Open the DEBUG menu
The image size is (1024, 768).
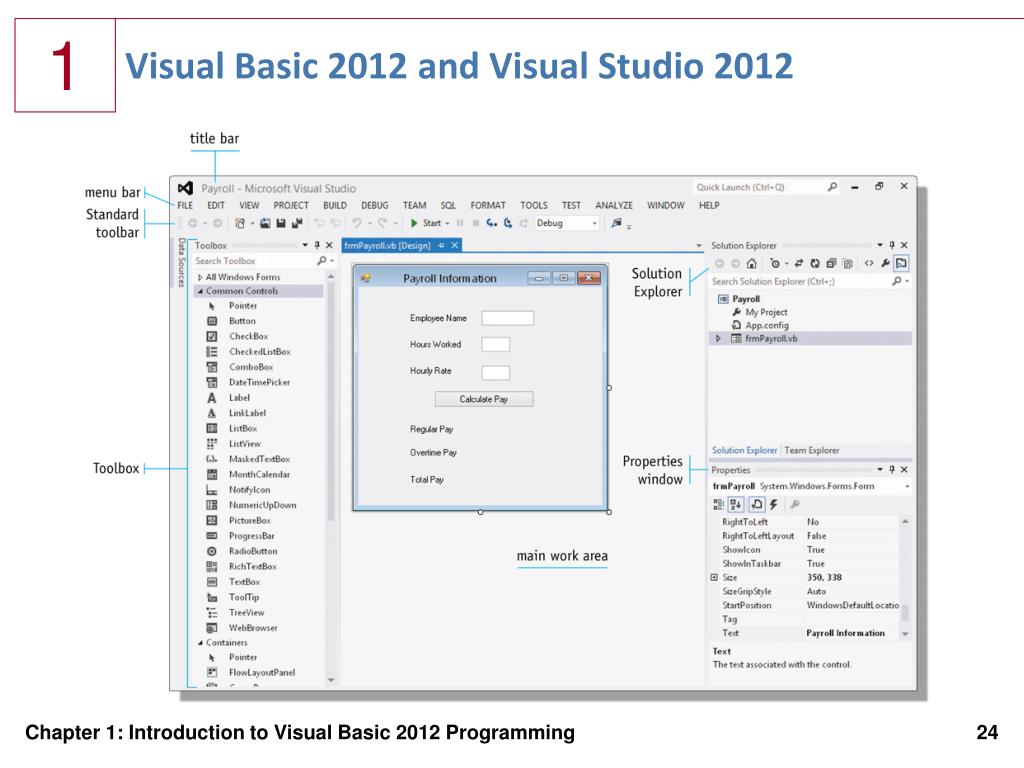tap(375, 205)
